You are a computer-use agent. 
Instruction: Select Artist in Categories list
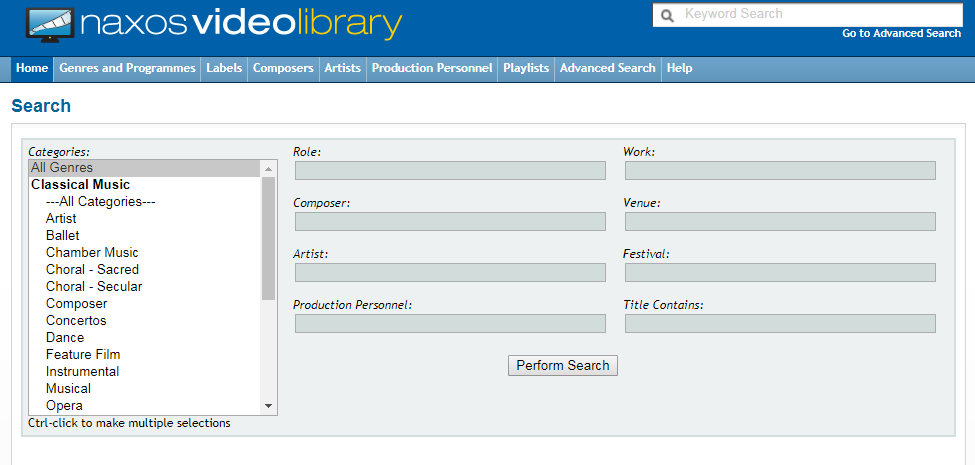pos(144,219)
